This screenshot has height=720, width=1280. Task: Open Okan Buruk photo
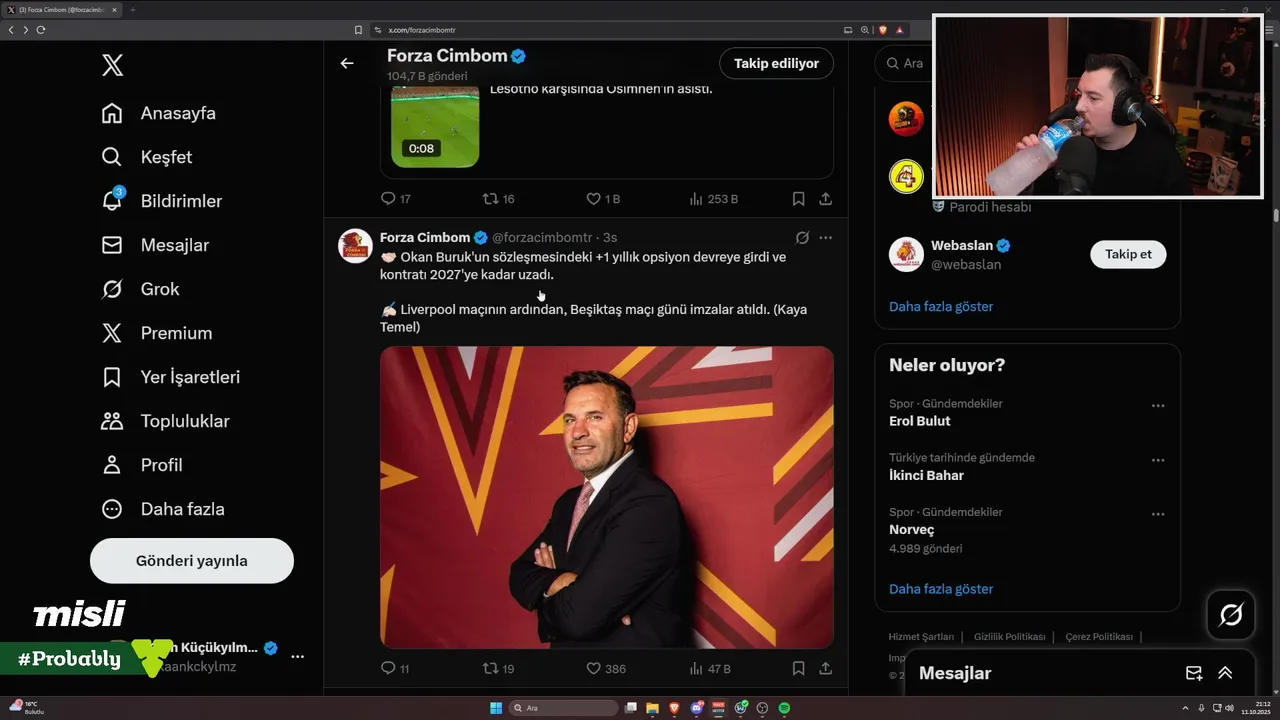[x=607, y=497]
